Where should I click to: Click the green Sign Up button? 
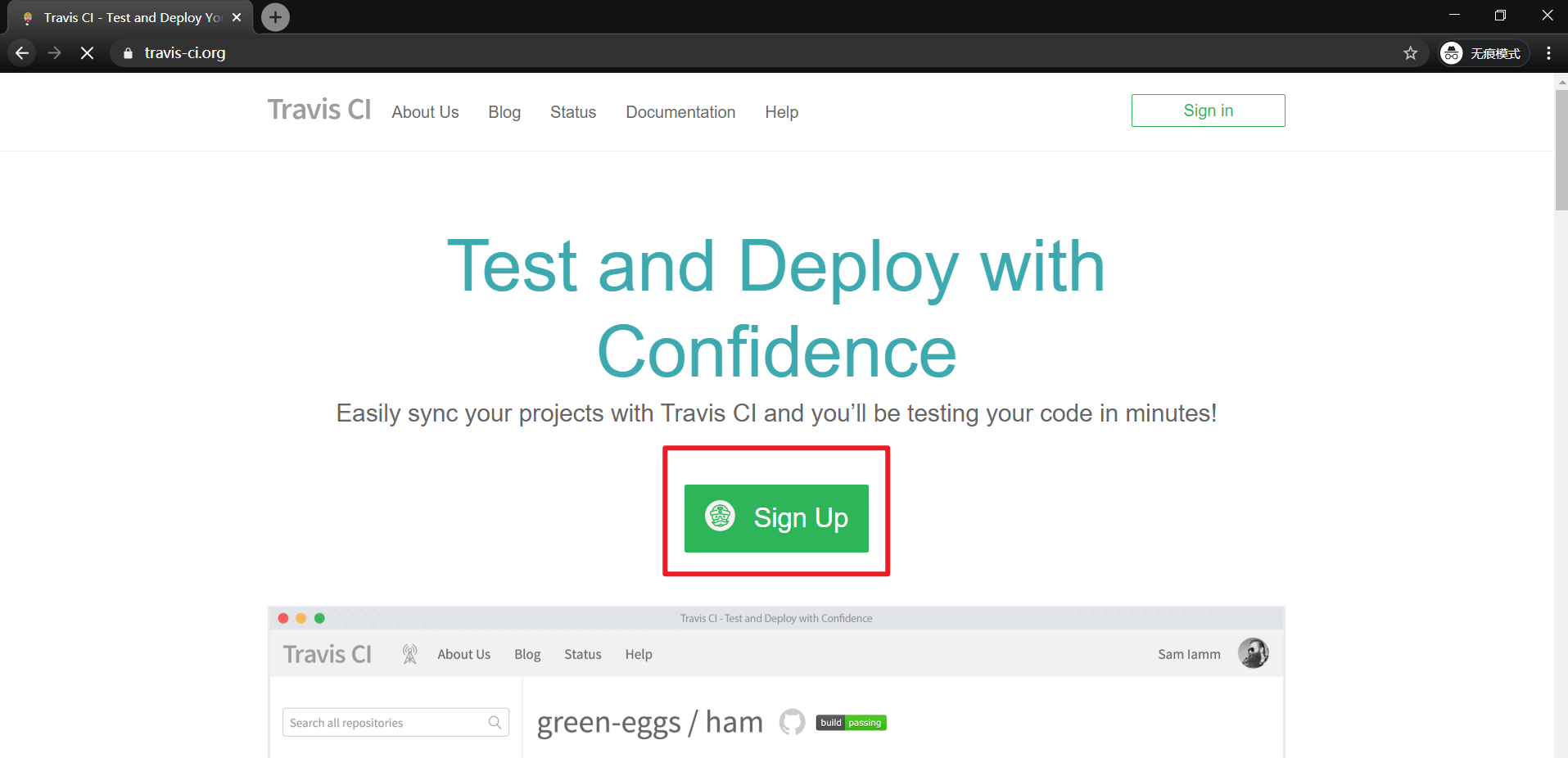tap(776, 518)
